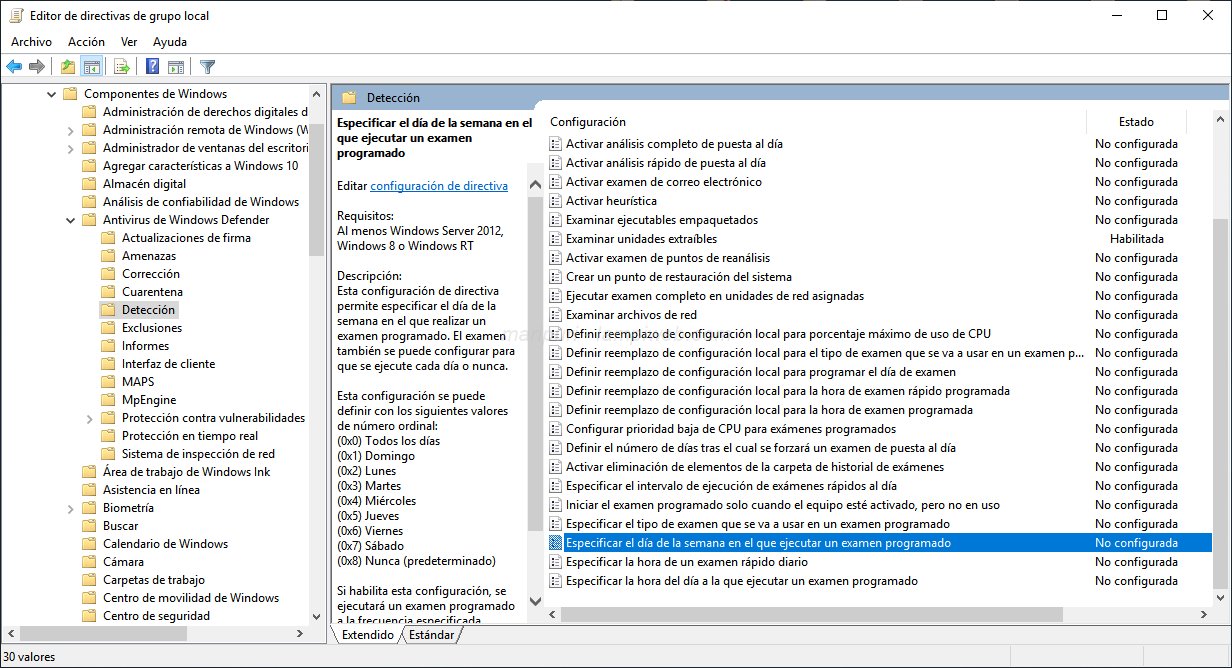The image size is (1232, 668).
Task: Open the Help toolbar icon
Action: 153,67
